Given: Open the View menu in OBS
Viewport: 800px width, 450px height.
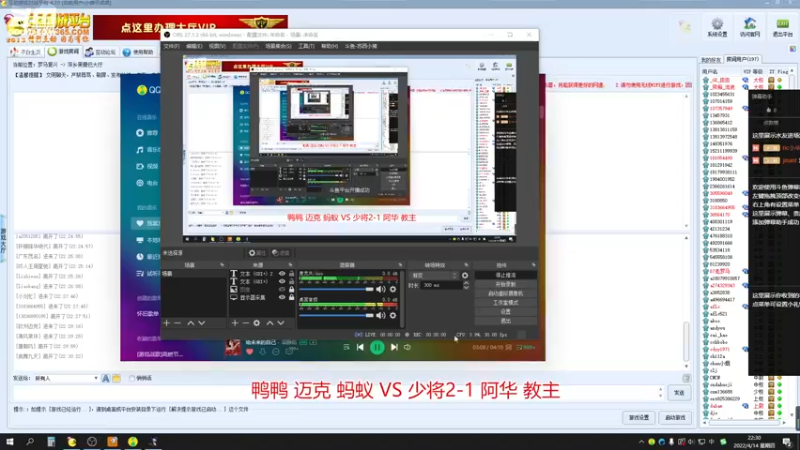Looking at the screenshot, I should point(217,46).
